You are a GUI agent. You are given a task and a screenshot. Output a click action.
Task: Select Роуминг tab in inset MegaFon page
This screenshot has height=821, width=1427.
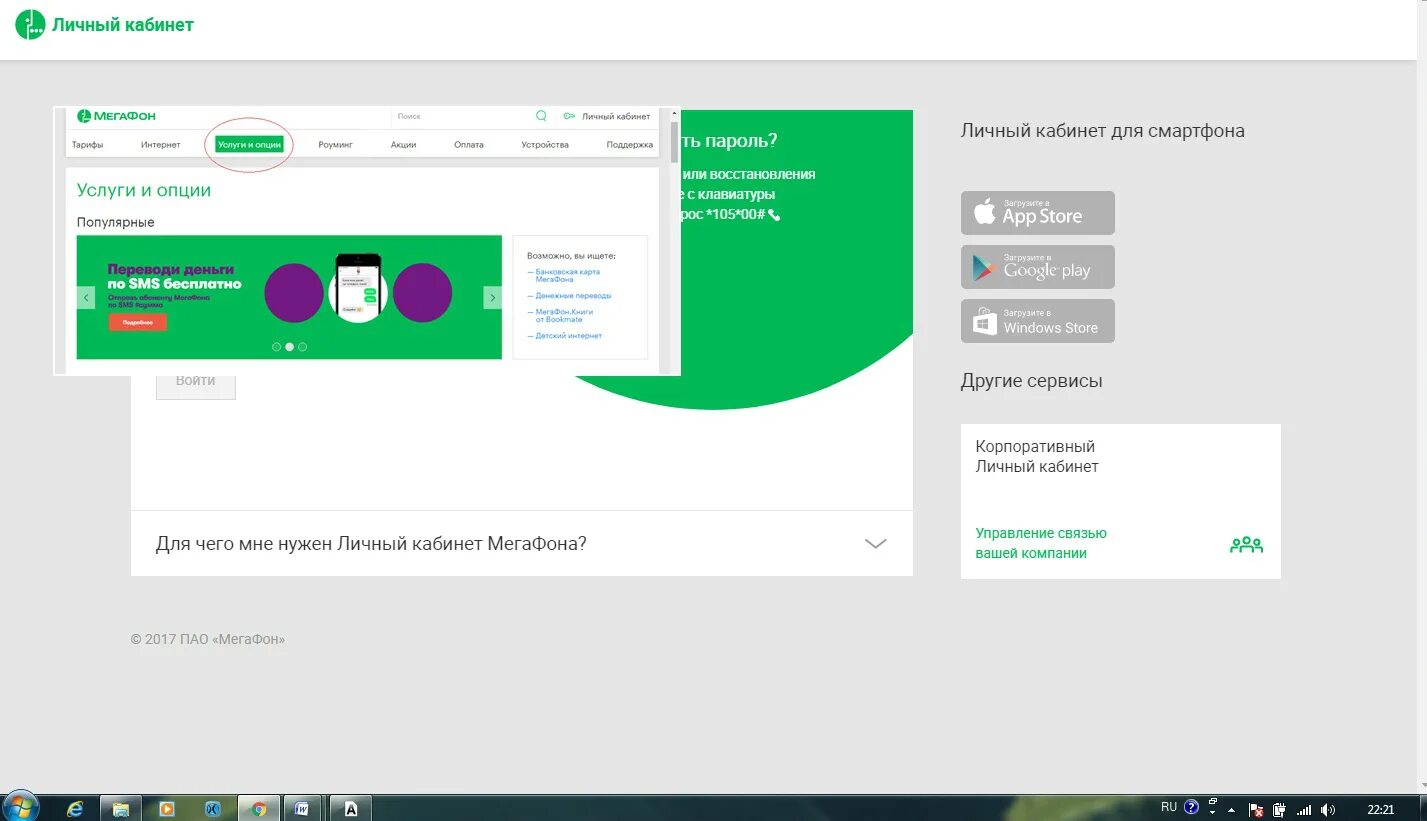tap(336, 145)
